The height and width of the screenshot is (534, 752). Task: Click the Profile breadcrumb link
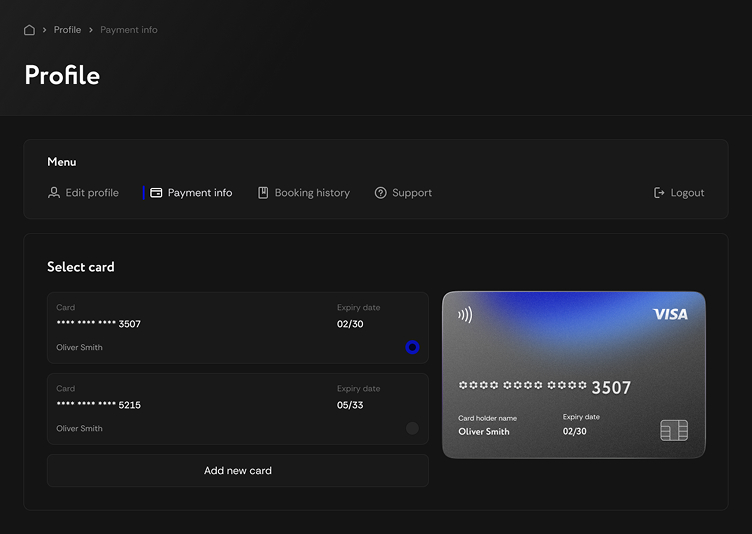pyautogui.click(x=67, y=30)
